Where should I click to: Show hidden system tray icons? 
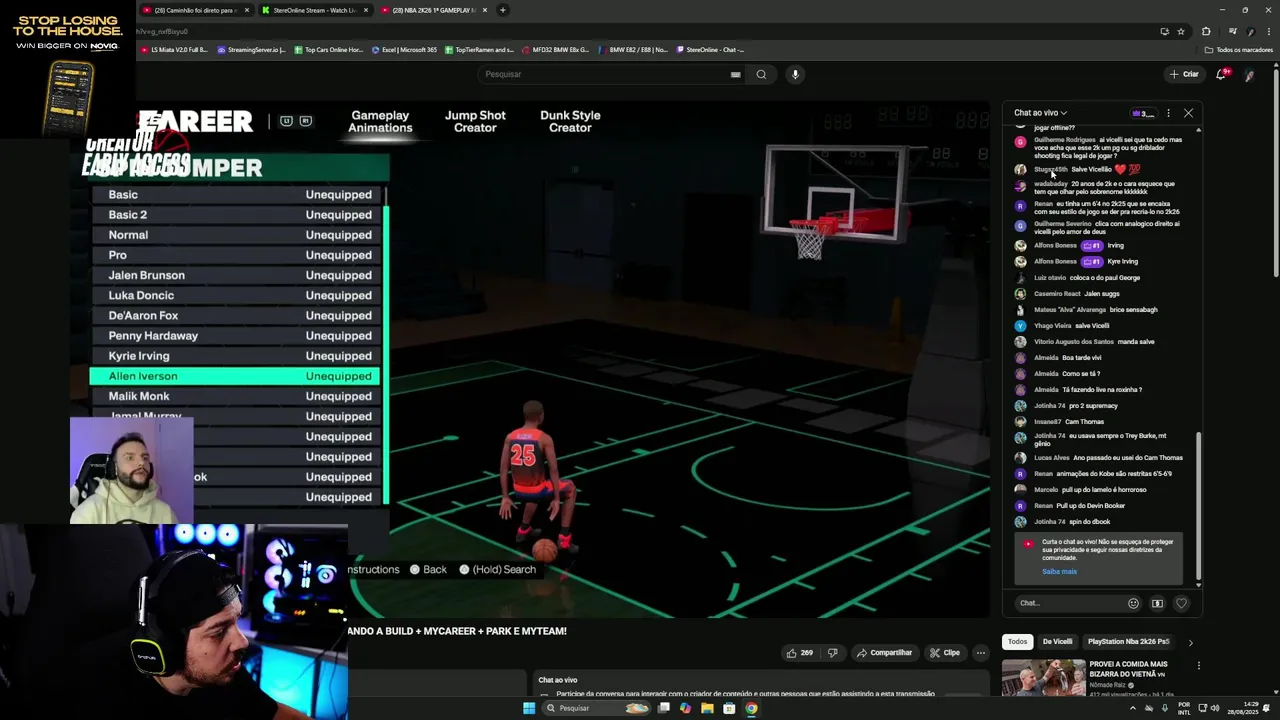click(x=1132, y=708)
